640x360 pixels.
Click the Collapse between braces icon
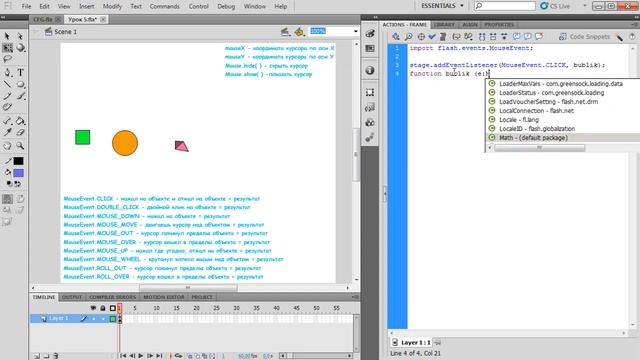click(482, 37)
